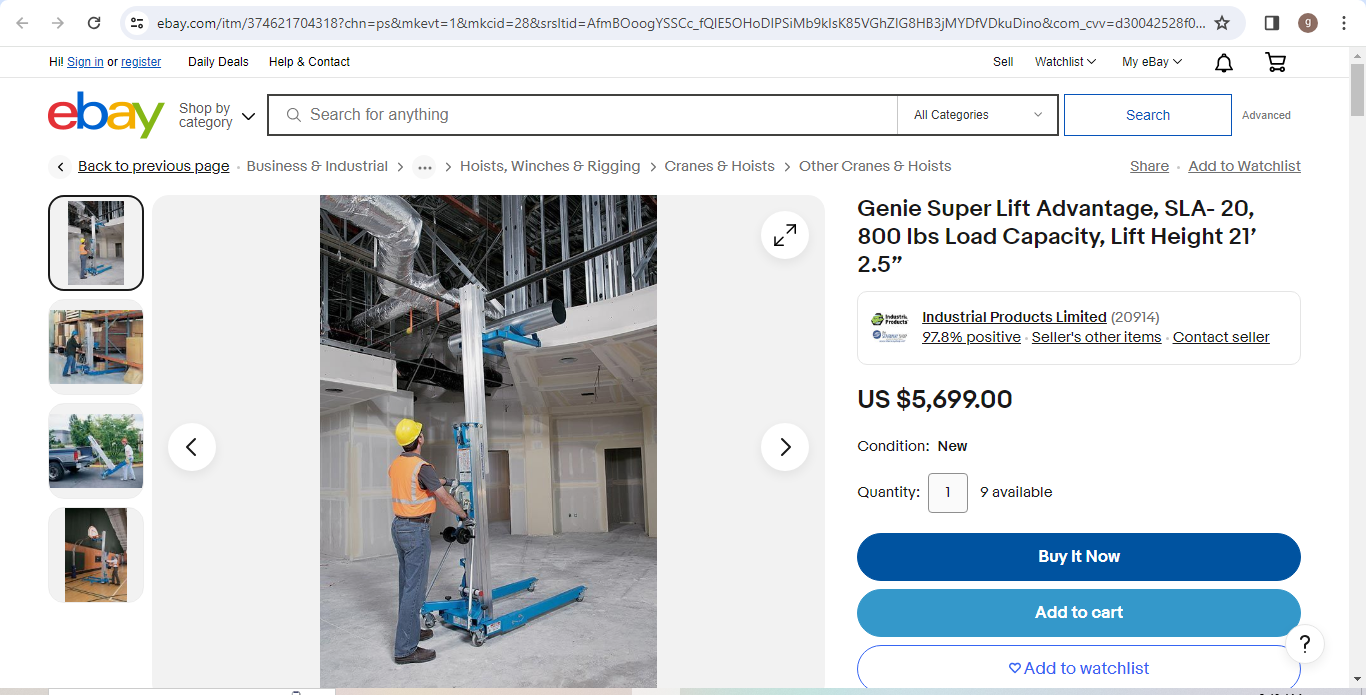
Task: Select first thumbnail of lift in building
Action: click(x=96, y=243)
